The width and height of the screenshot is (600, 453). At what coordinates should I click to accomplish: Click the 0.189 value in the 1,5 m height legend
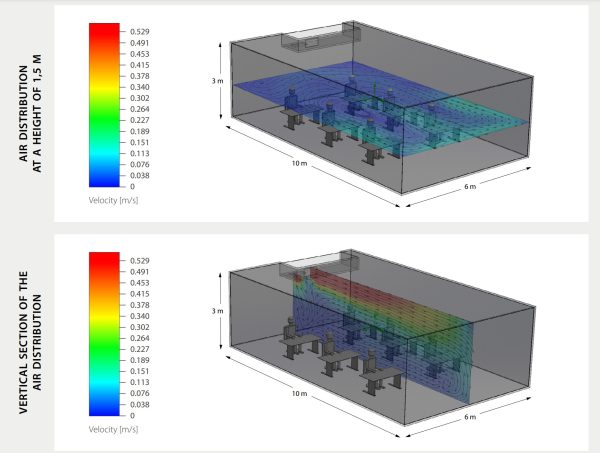[140, 132]
